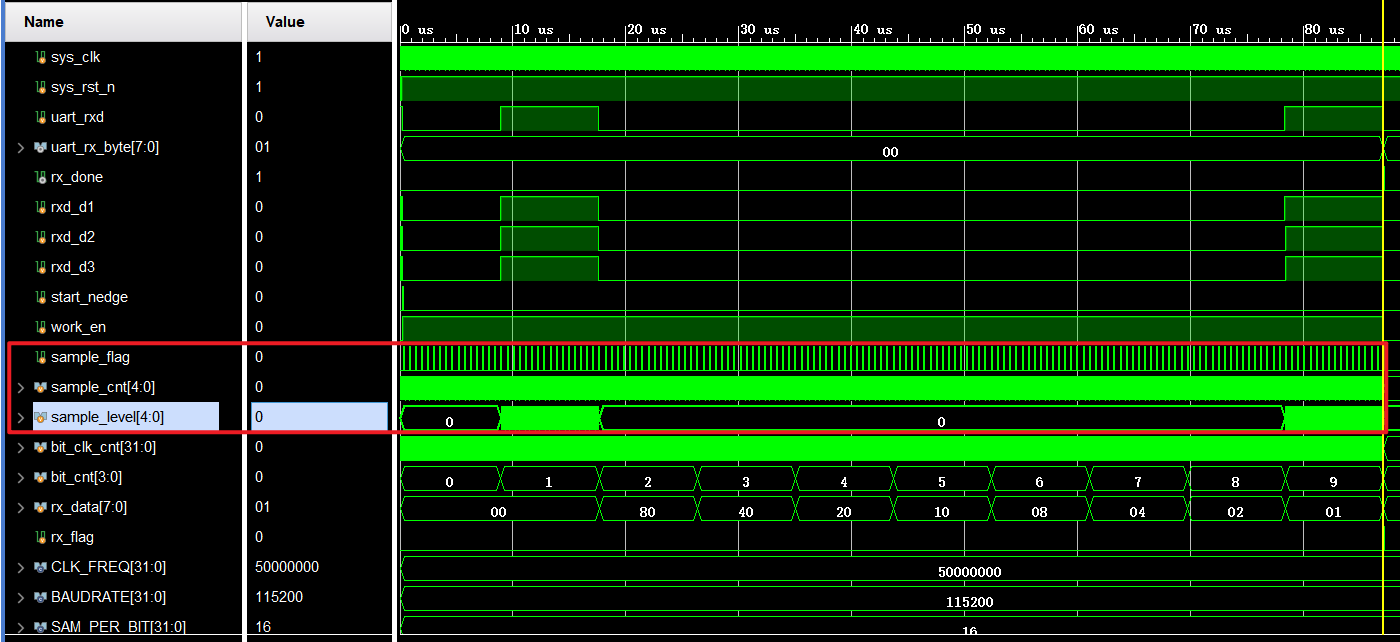Screen dimensions: 1400x642
Task: Click the signal icon beside rx_flag
Action: (x=41, y=537)
